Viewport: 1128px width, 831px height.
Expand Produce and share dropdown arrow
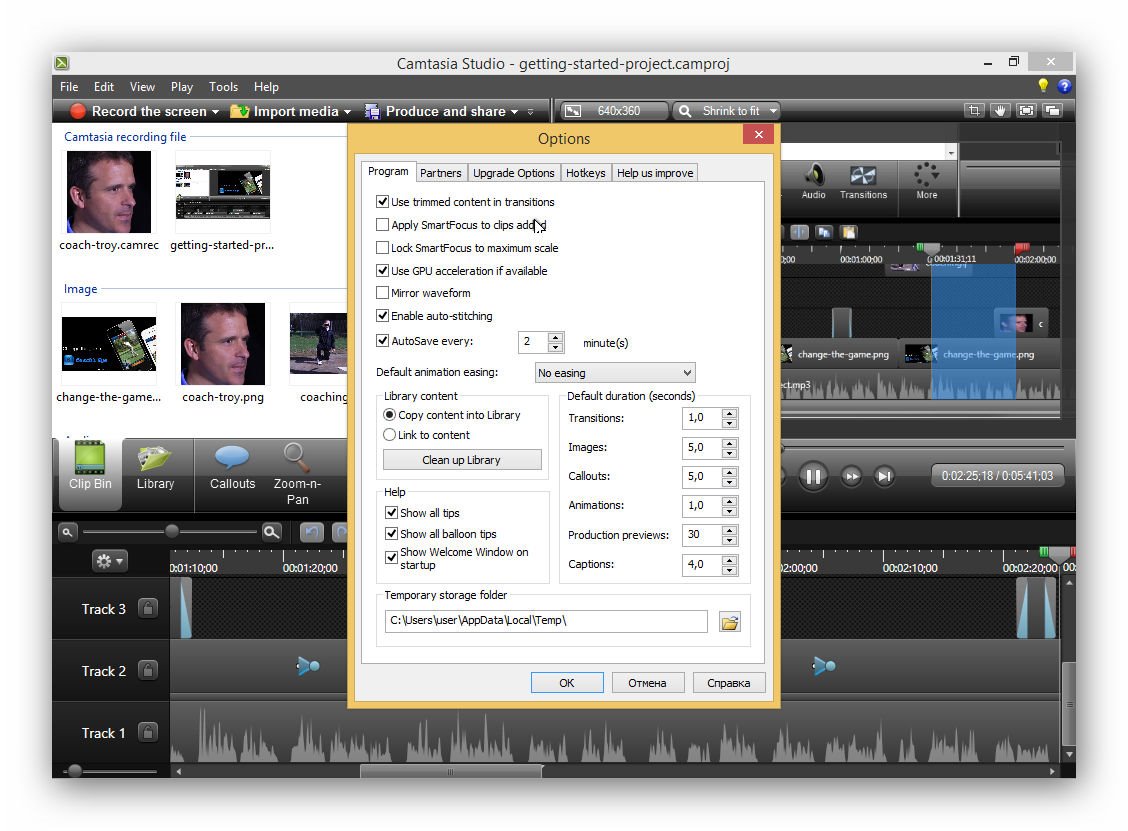tap(514, 112)
